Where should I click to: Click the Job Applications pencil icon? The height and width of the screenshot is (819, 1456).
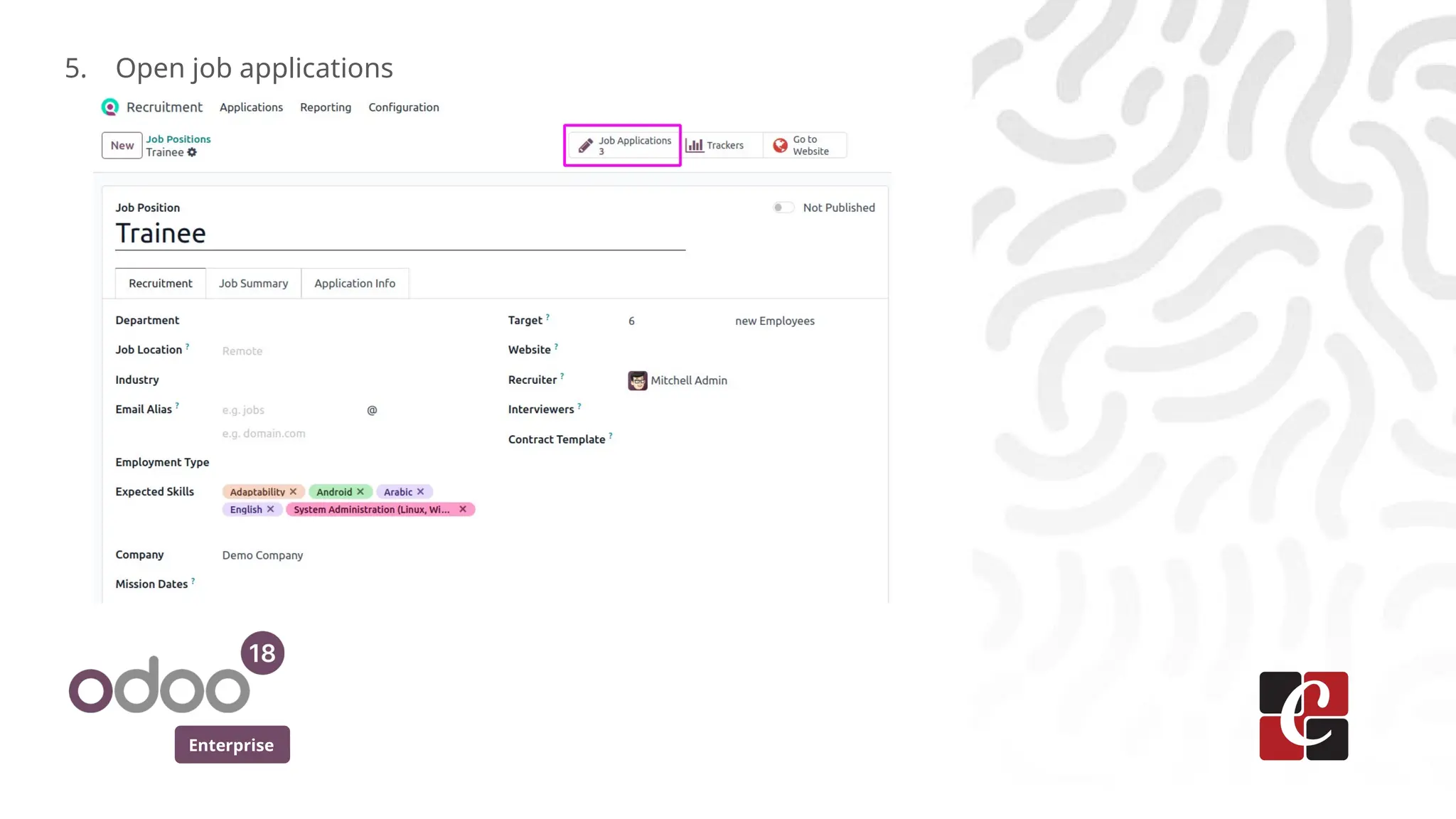[585, 146]
